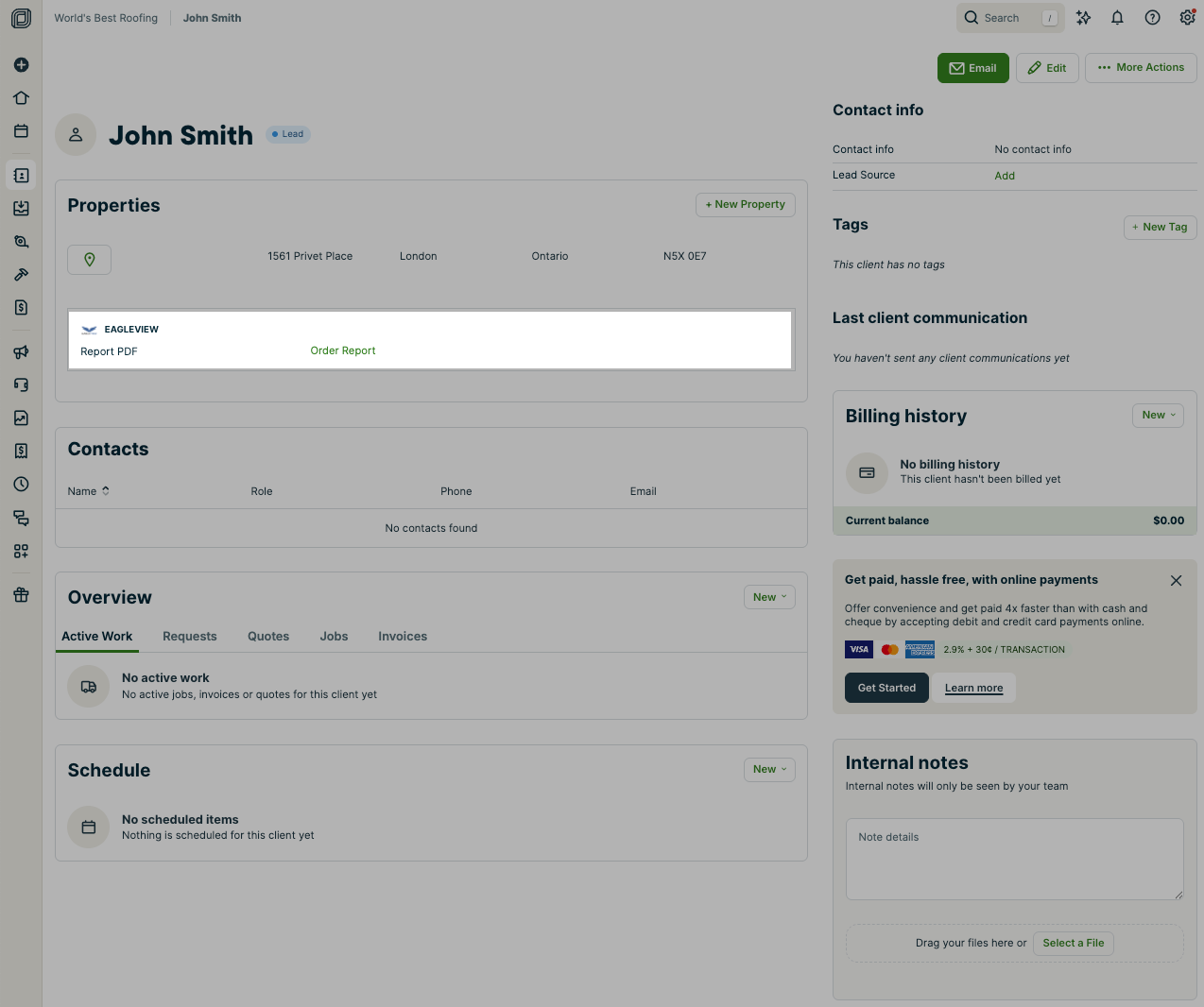Open the Marketing megaphone icon in sidebar
Screen dimensions: 1204x1007
(21, 352)
